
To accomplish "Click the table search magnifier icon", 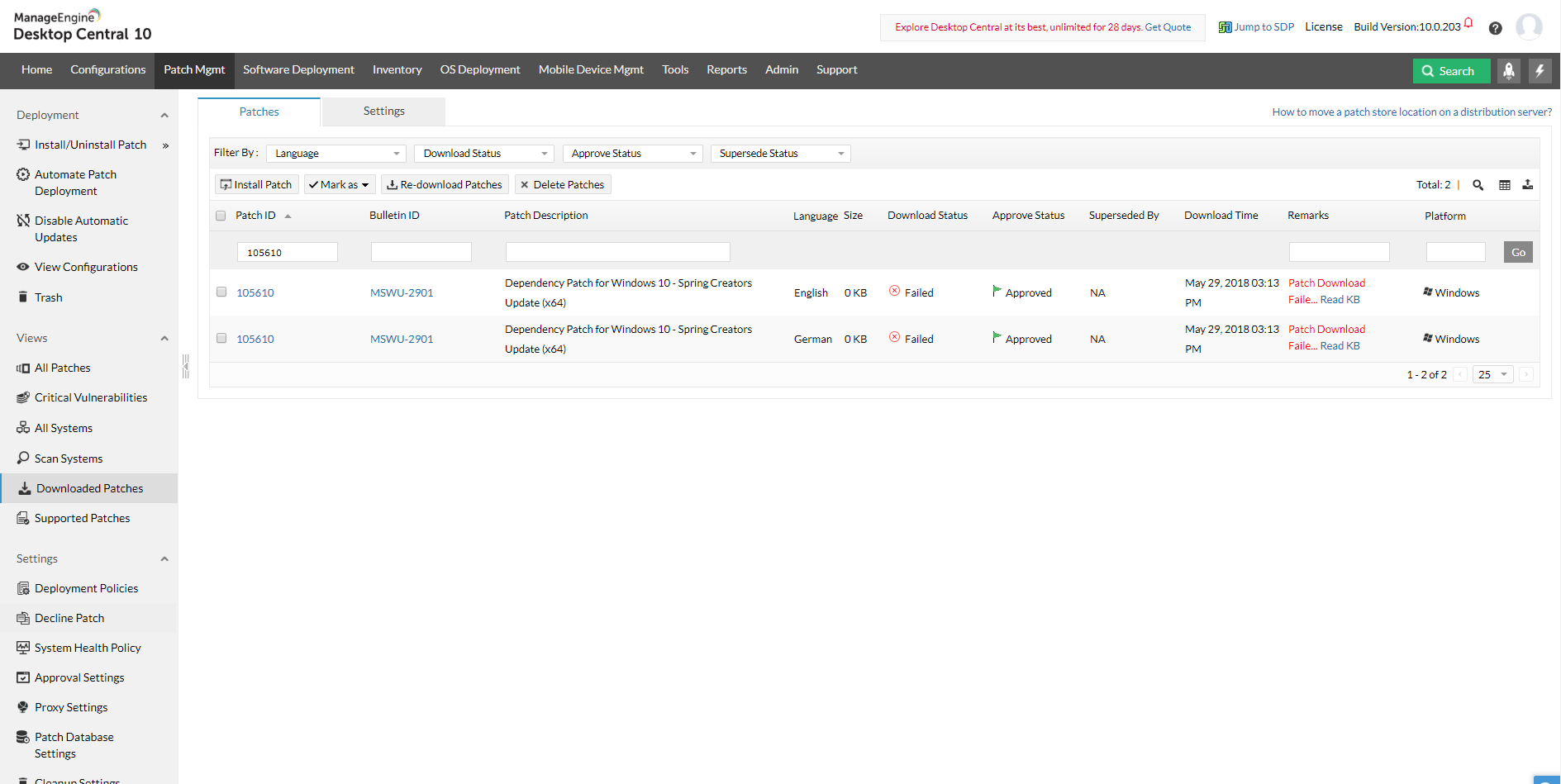I will 1478,185.
